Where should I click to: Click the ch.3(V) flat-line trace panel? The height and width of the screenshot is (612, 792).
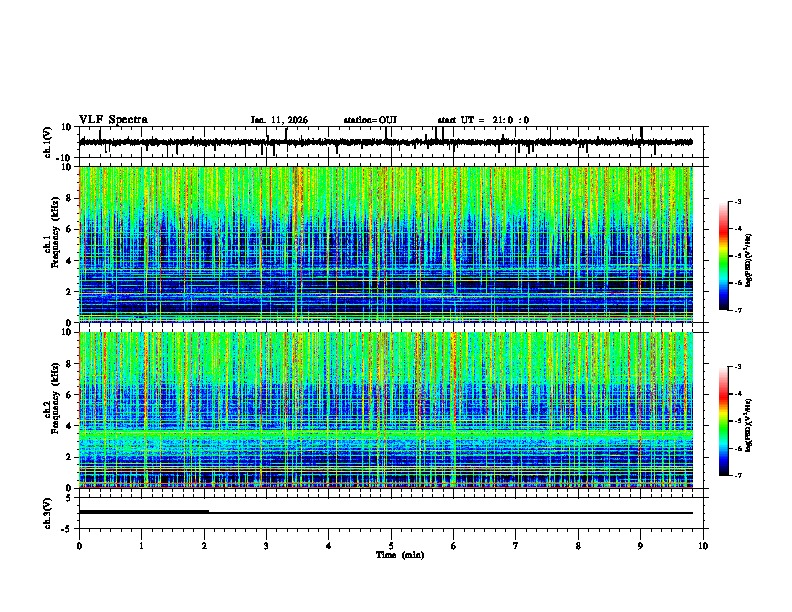point(393,513)
